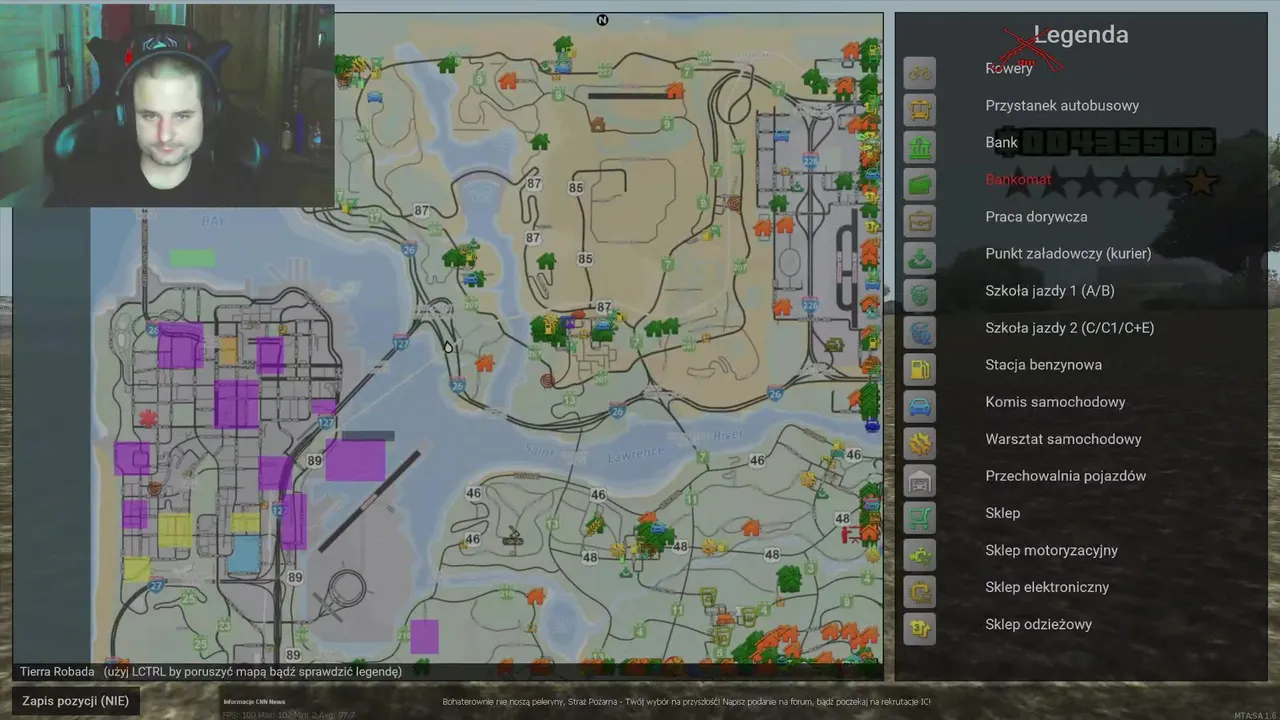Click the Sklep odzieżowy clothing icon

[x=920, y=627]
